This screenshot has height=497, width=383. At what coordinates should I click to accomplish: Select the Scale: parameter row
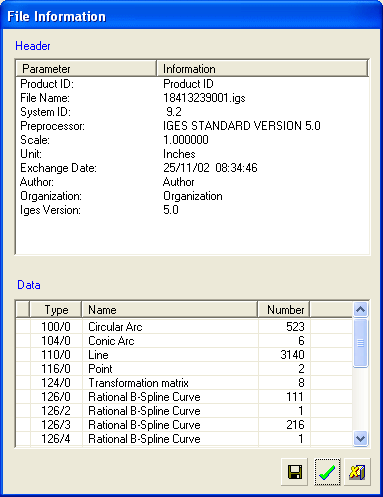(x=192, y=140)
